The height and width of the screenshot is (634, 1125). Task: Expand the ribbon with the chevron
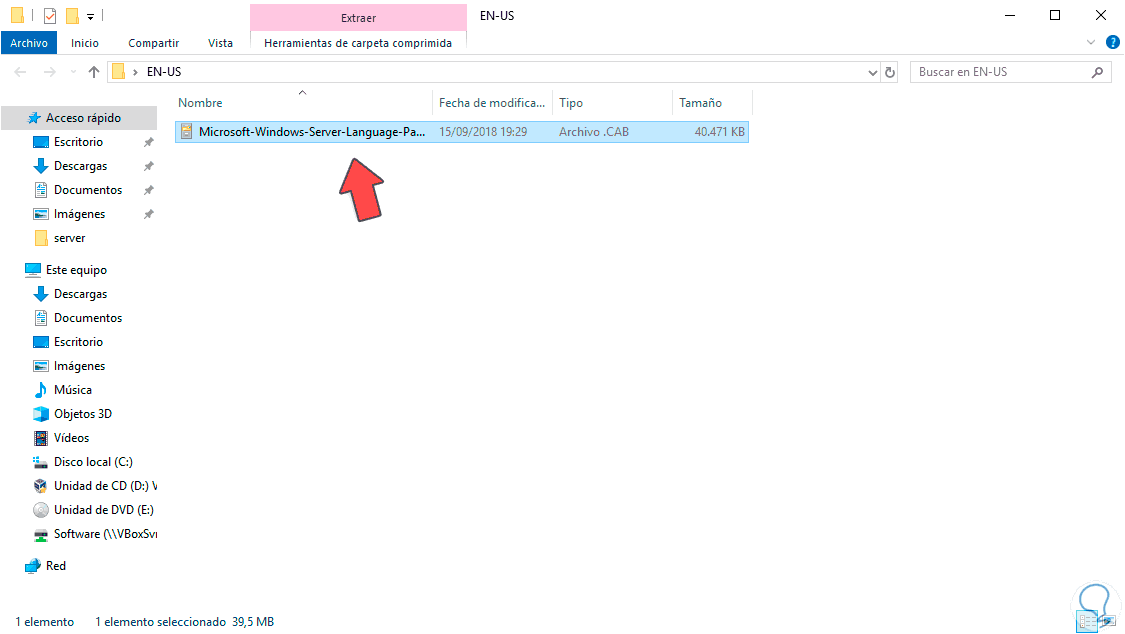coord(1091,43)
